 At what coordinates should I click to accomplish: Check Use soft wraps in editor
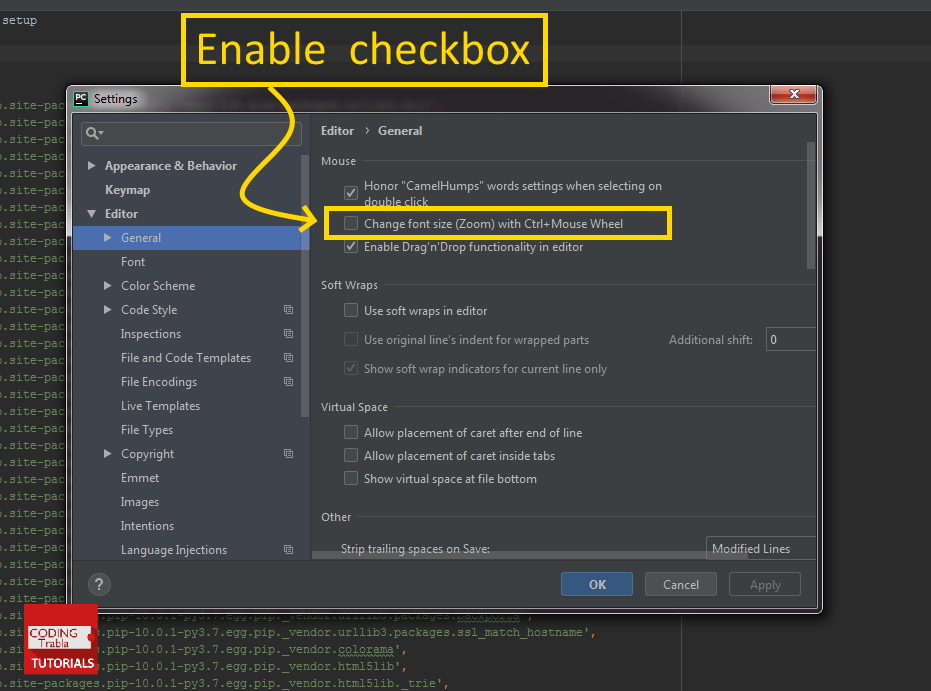tap(351, 310)
